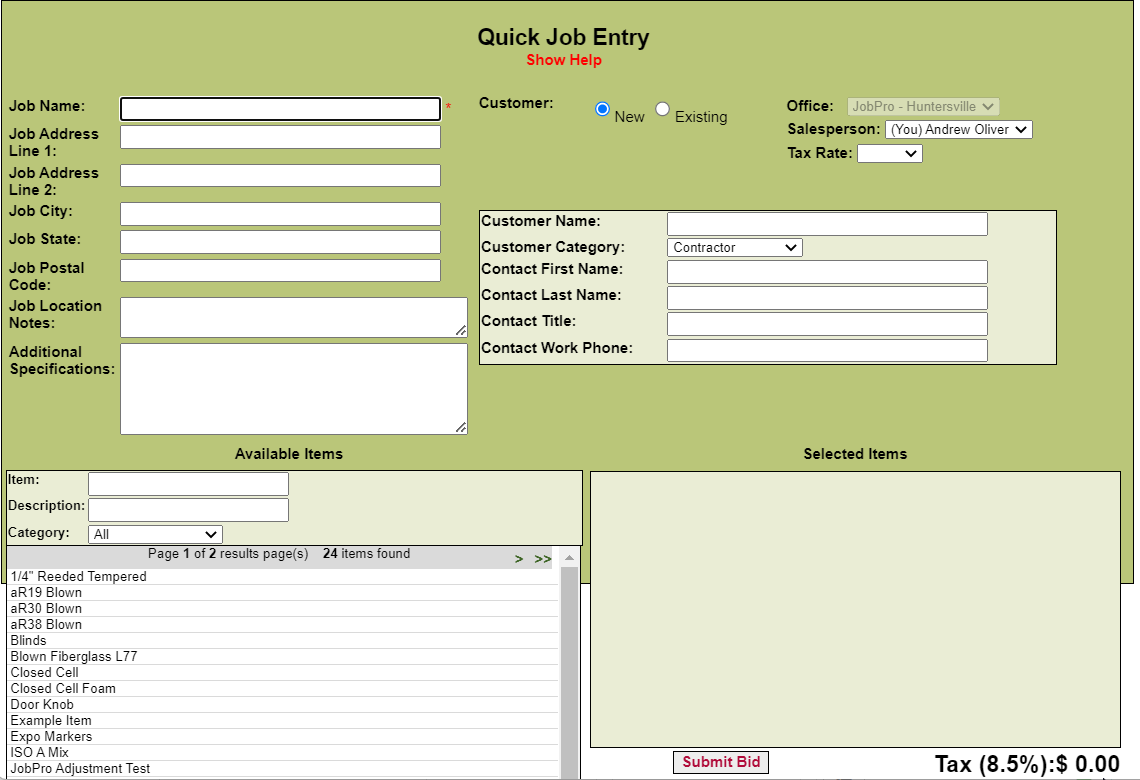Expand the Customer Category dropdown
The height and width of the screenshot is (780, 1140).
(734, 248)
